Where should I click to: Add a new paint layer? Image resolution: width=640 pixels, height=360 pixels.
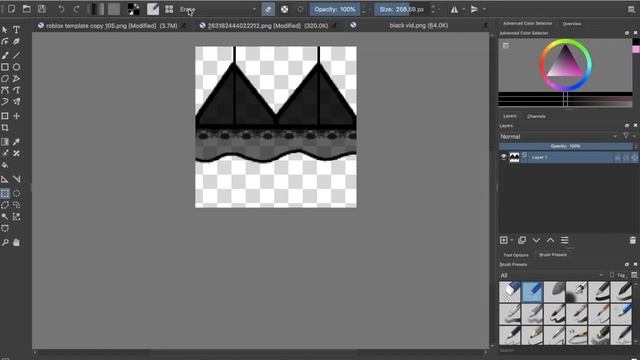[504, 240]
